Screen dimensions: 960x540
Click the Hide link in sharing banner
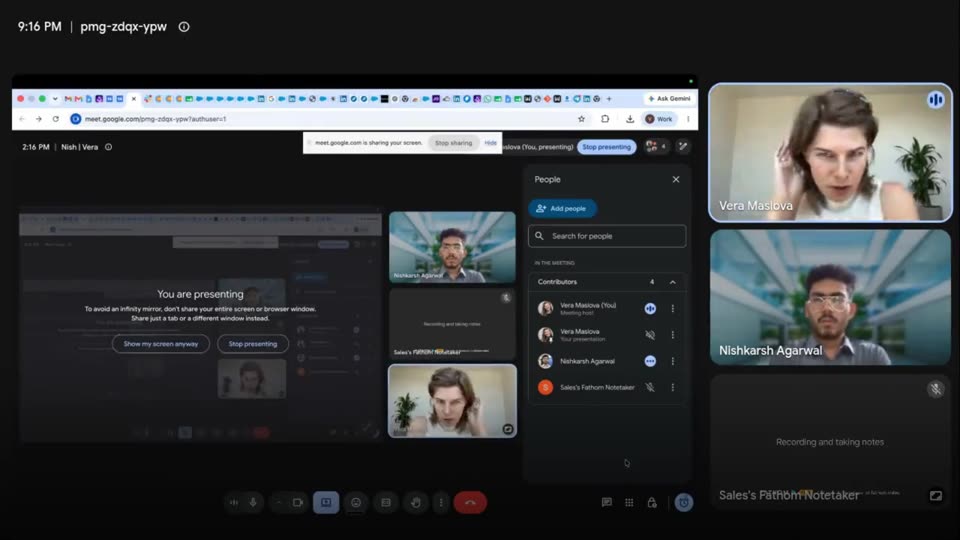point(490,143)
